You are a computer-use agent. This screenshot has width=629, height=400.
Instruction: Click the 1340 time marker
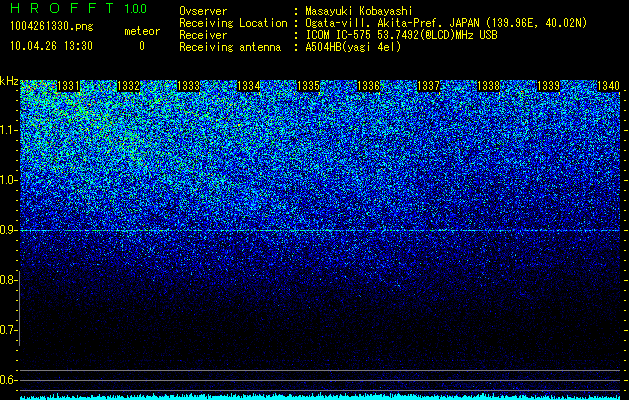[608, 86]
